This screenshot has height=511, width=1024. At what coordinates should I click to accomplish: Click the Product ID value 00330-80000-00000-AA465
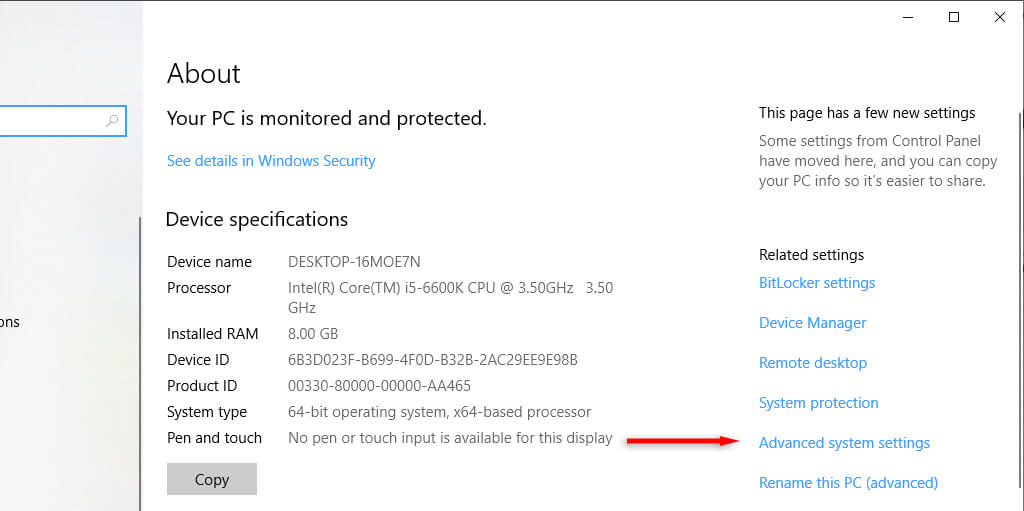point(379,386)
